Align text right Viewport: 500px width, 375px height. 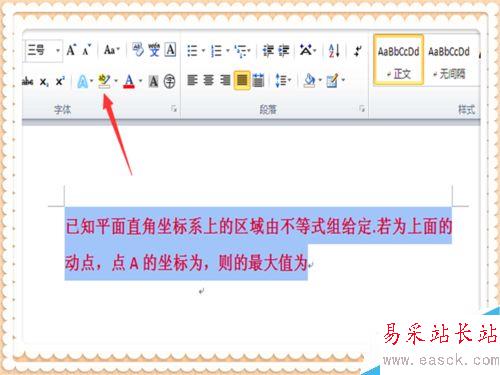tap(225, 80)
